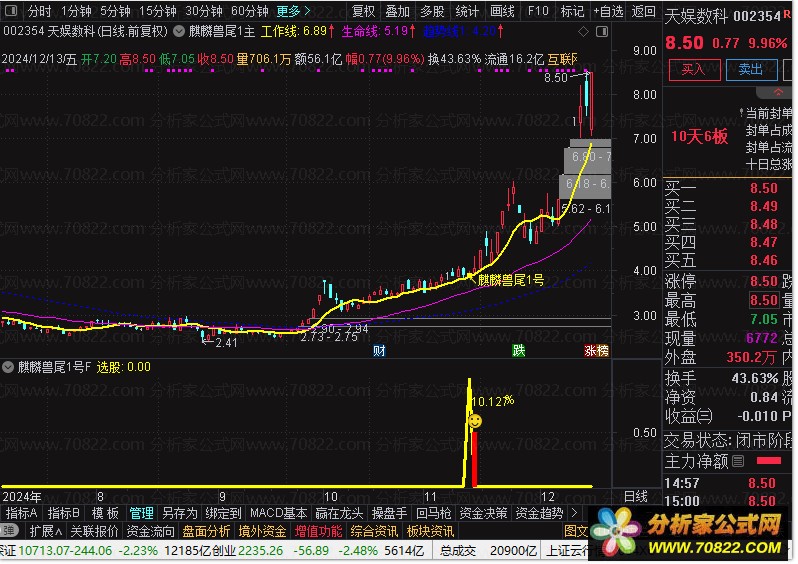Select the 资金决策 indicator
The height and width of the screenshot is (564, 798).
coord(483,513)
